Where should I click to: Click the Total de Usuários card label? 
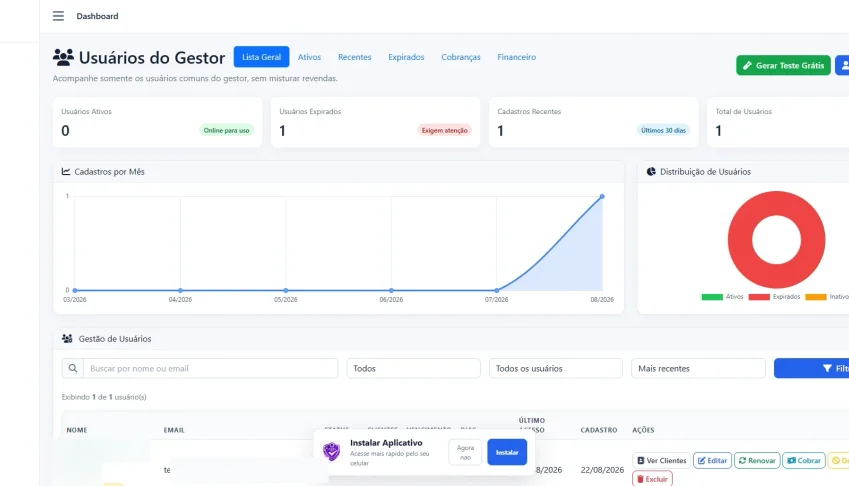(x=743, y=111)
